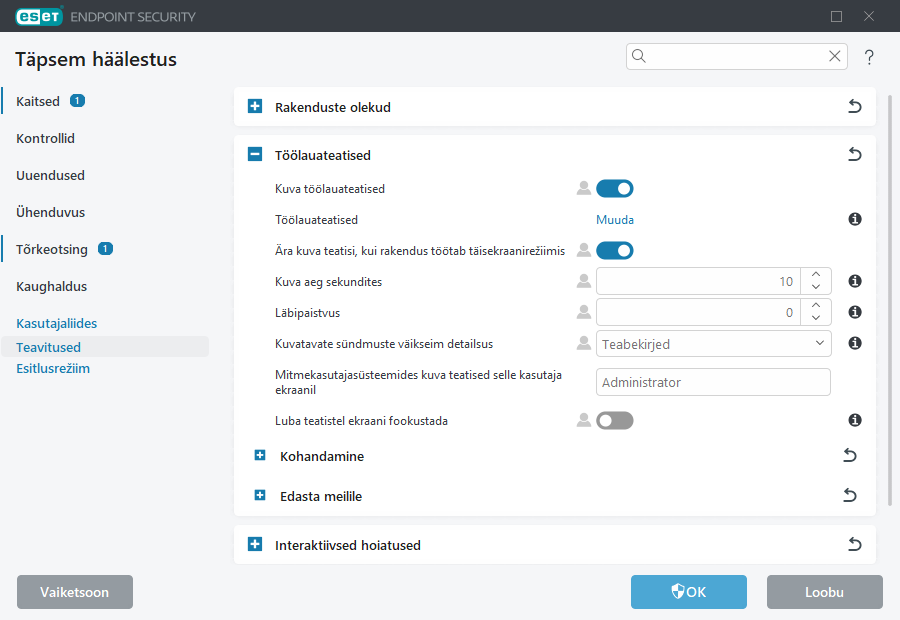Expand Kohandamine subsection
The height and width of the screenshot is (620, 900).
[260, 455]
